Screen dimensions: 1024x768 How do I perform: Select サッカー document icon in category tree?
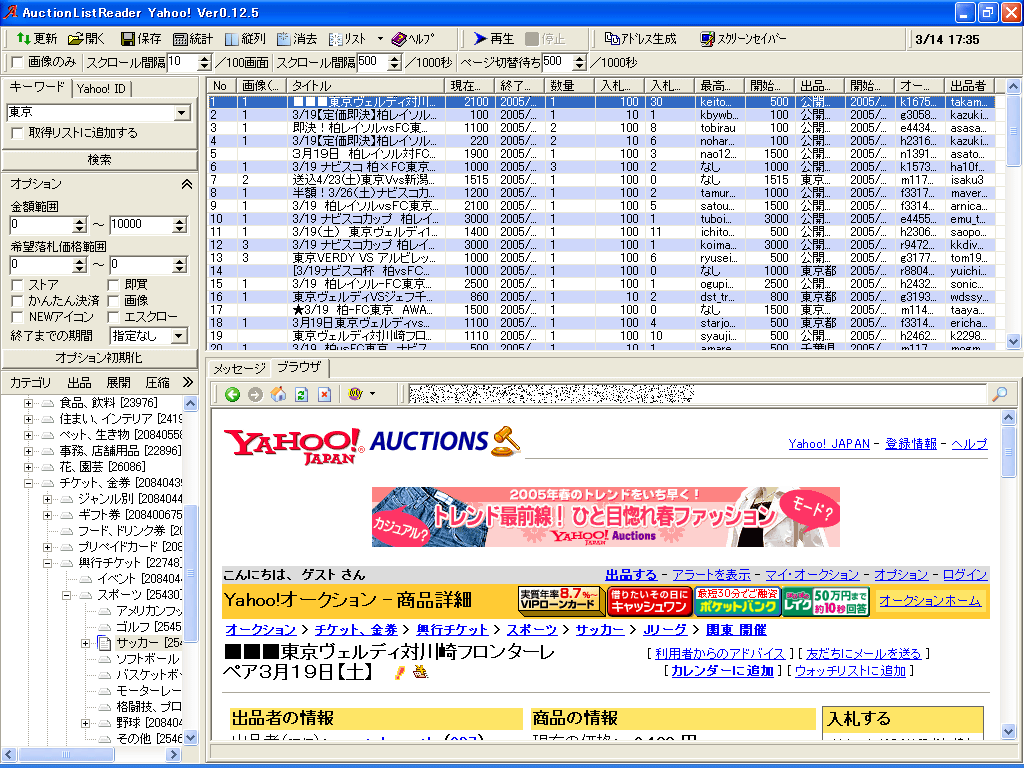tap(104, 643)
